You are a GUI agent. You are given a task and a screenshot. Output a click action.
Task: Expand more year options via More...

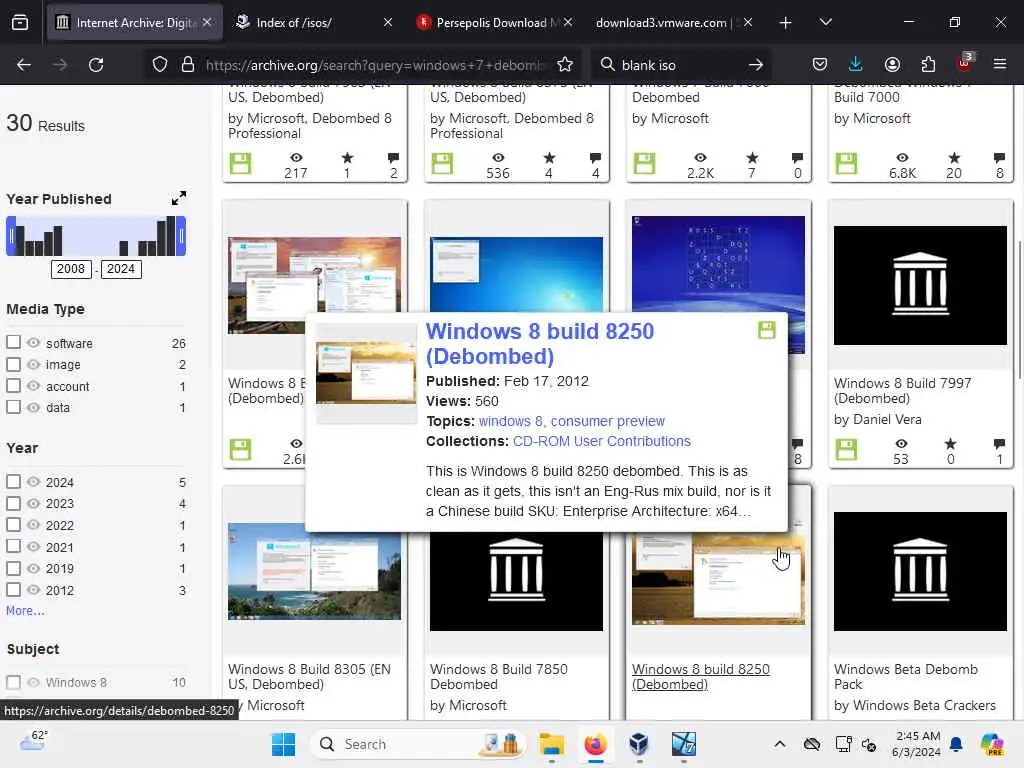coord(25,611)
